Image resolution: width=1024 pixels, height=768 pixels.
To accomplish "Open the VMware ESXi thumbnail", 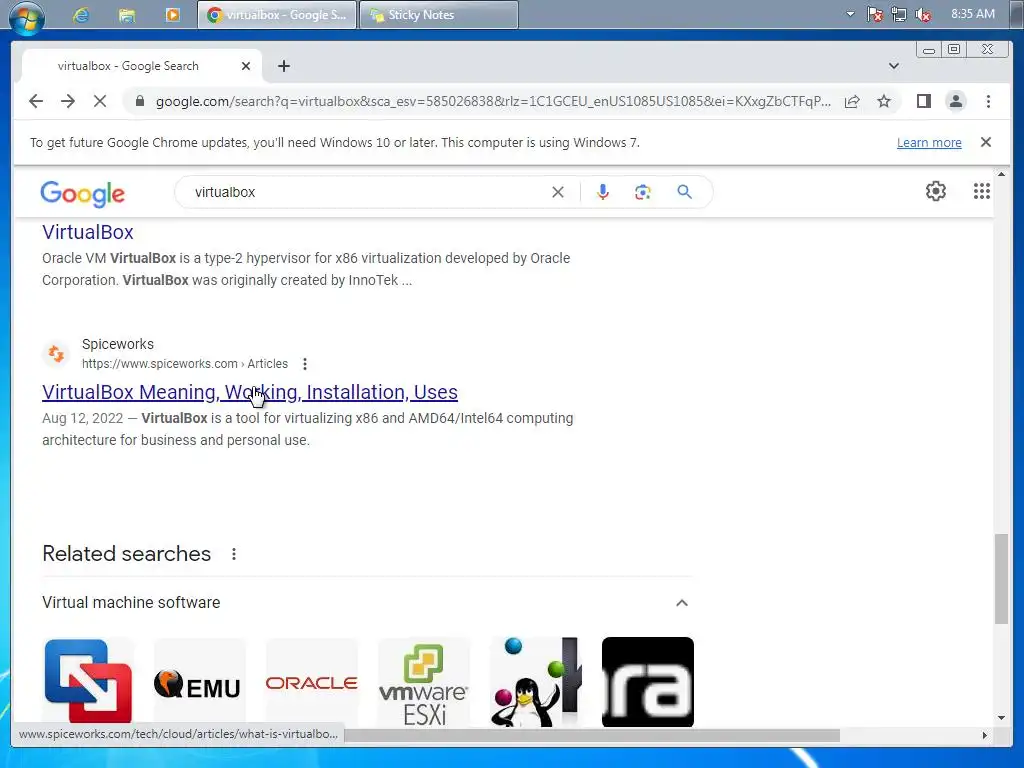I will pos(424,681).
